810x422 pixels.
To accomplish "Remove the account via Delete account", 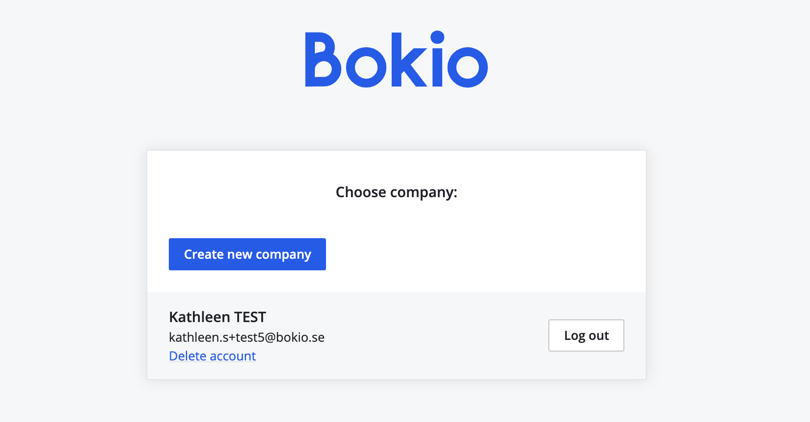I will [x=212, y=356].
